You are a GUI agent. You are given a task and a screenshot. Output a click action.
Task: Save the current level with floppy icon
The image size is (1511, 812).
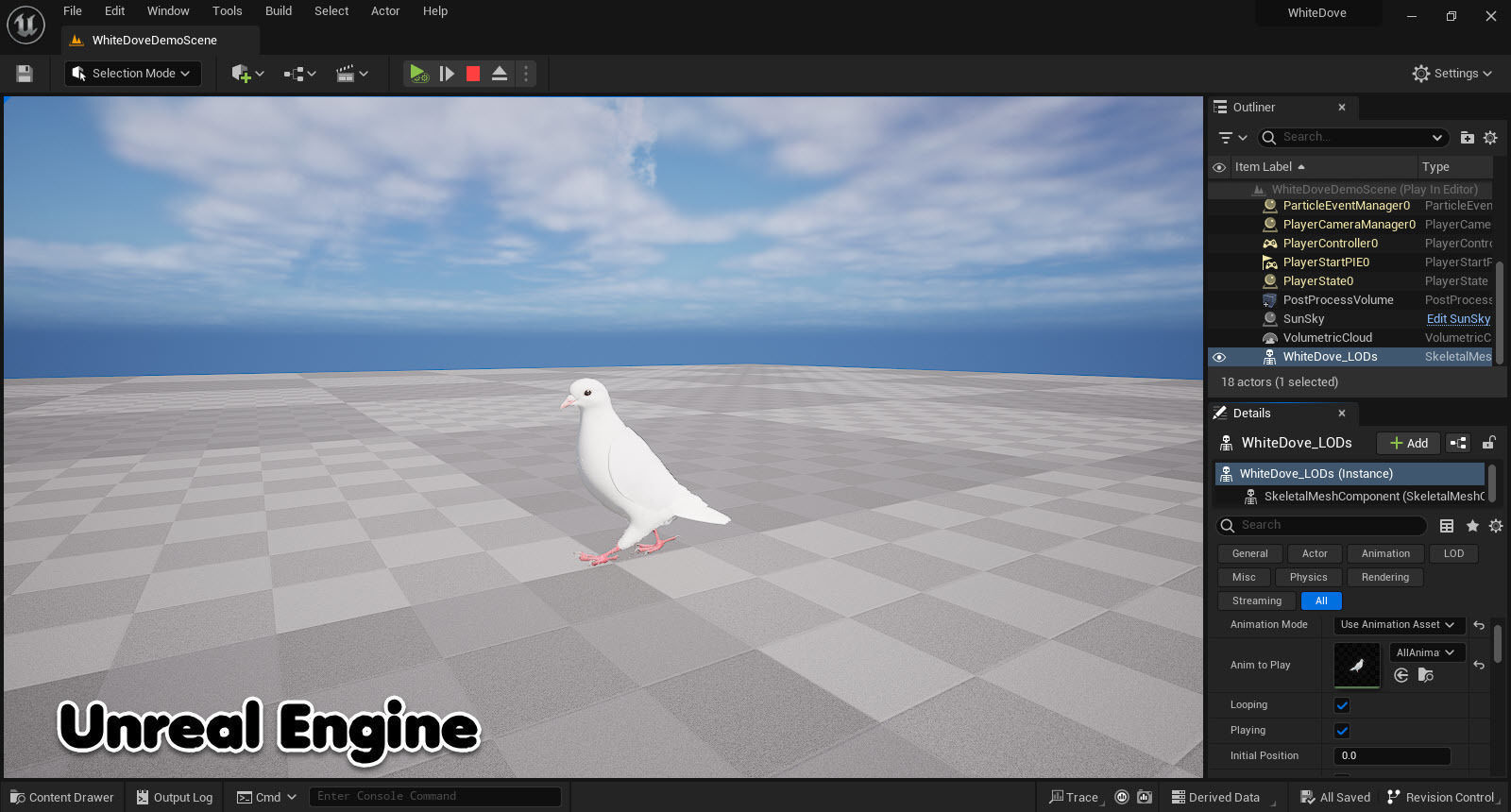(x=25, y=74)
